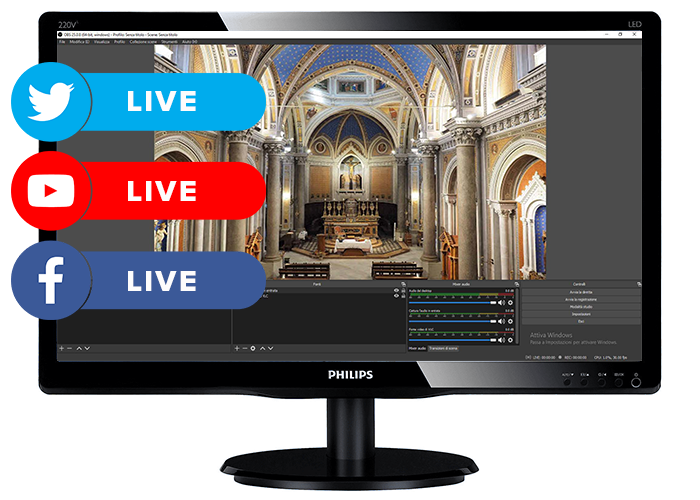Move selected source down with arrow

[270, 348]
